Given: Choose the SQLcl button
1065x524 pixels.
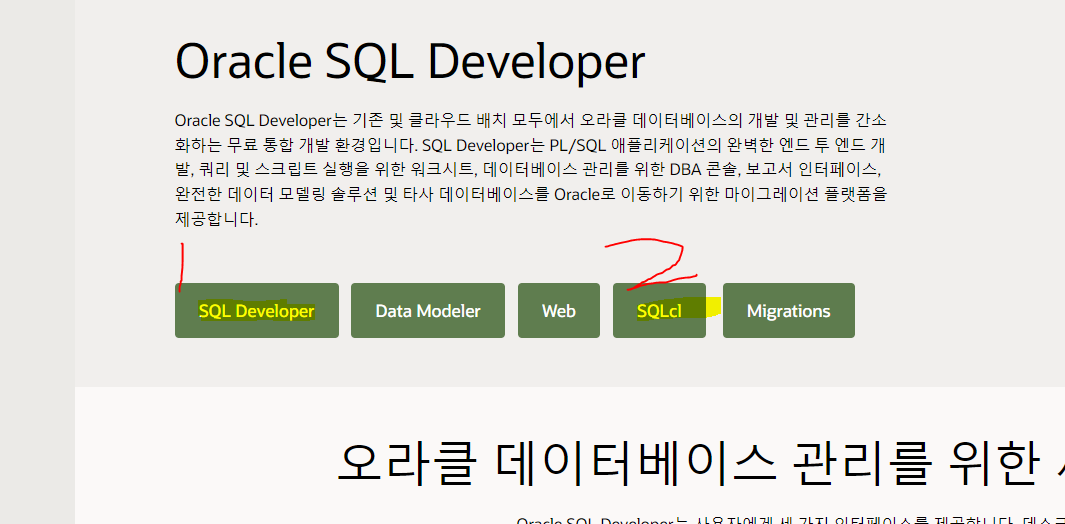Looking at the screenshot, I should tap(660, 311).
